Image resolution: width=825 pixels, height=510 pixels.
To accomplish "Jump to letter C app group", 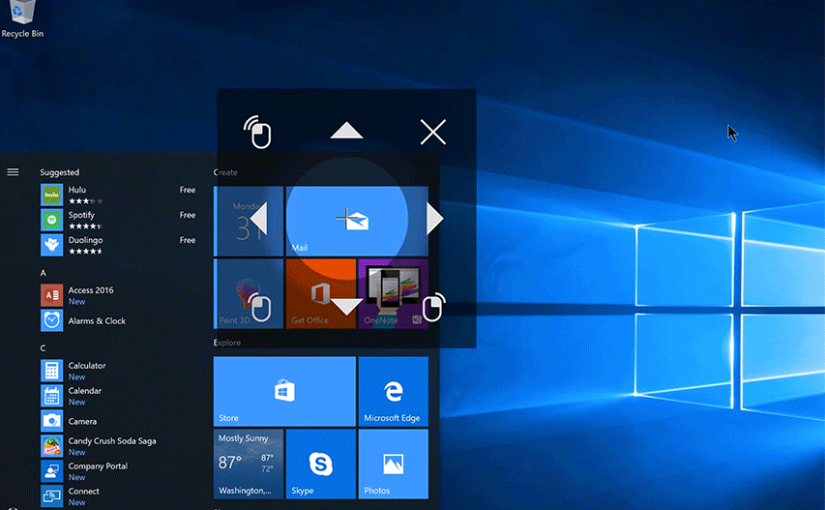I will (43, 348).
